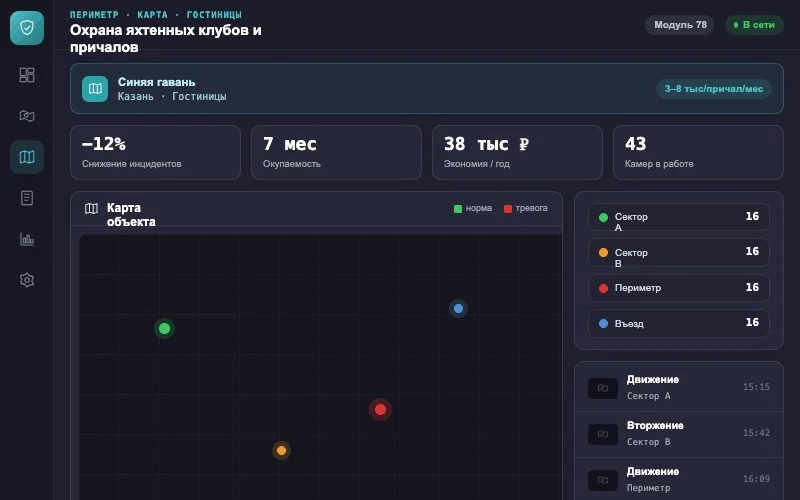Click the red тревога legend swatch
Image resolution: width=800 pixels, height=500 pixels.
(508, 209)
